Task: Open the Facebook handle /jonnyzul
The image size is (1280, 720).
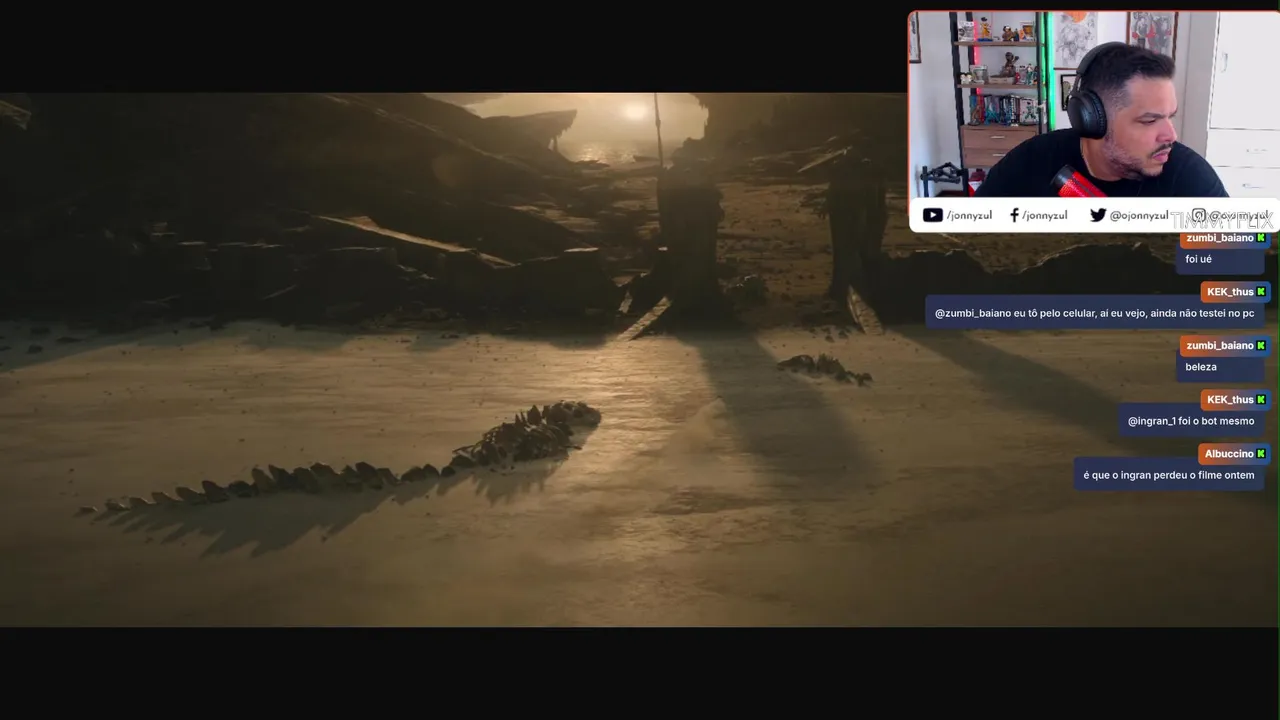Action: [1045, 215]
